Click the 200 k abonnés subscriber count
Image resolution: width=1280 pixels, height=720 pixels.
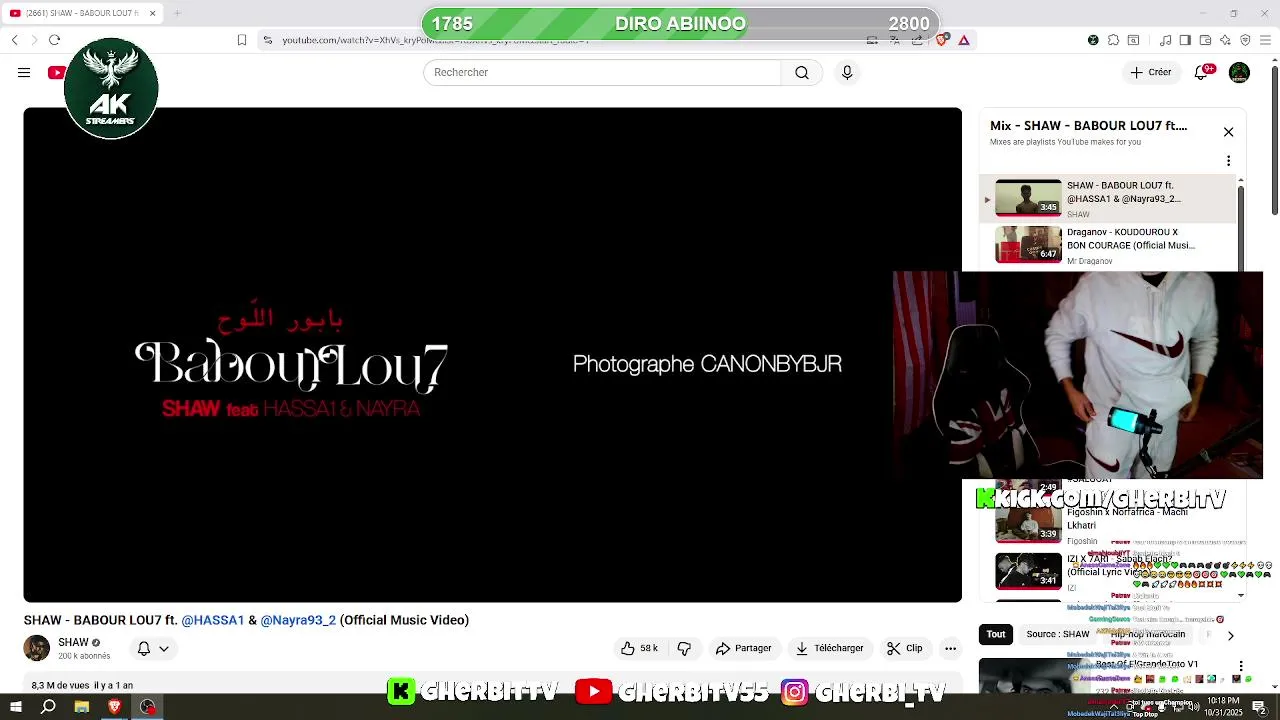pyautogui.click(x=84, y=656)
